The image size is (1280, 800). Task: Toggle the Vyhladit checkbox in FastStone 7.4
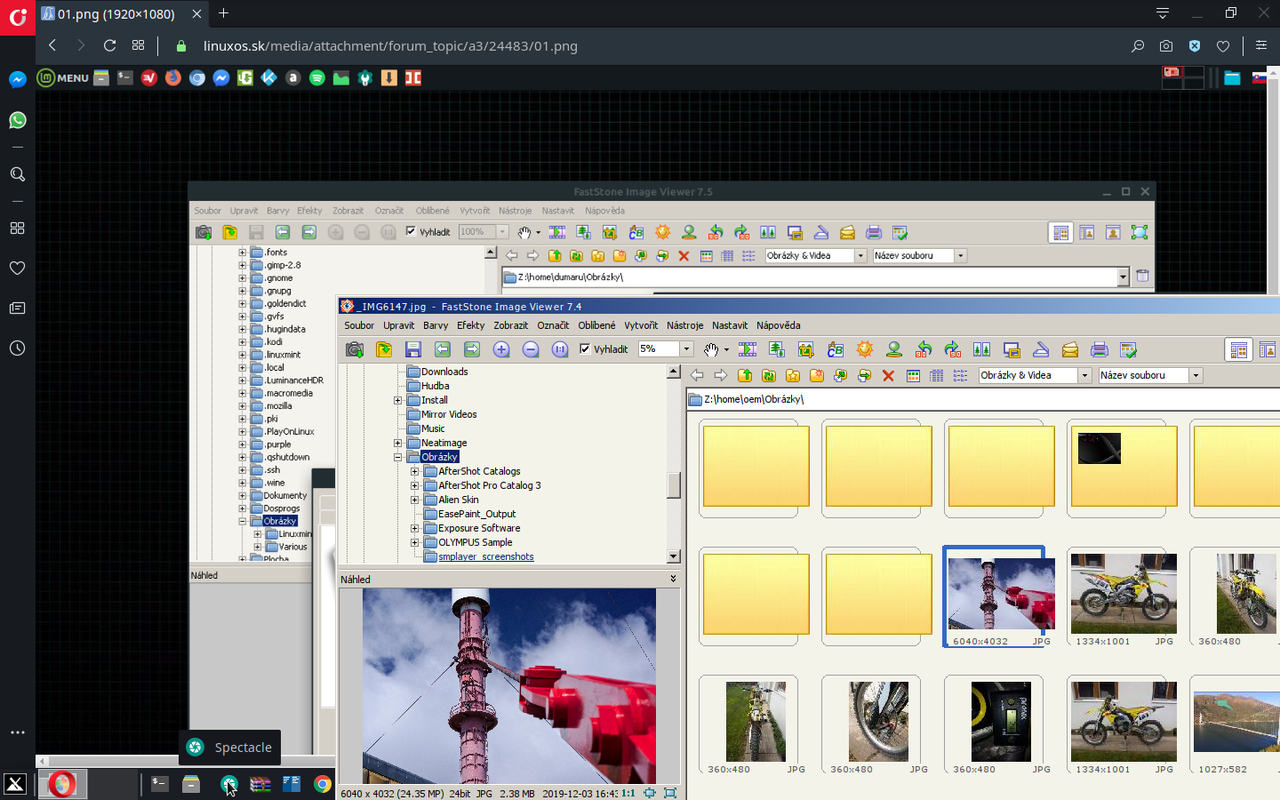(x=585, y=349)
